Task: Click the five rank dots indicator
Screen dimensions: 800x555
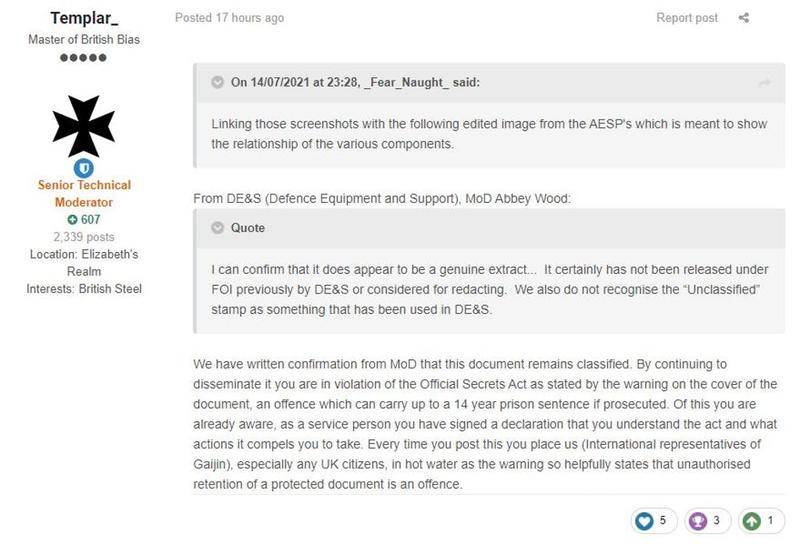Action: coord(83,57)
